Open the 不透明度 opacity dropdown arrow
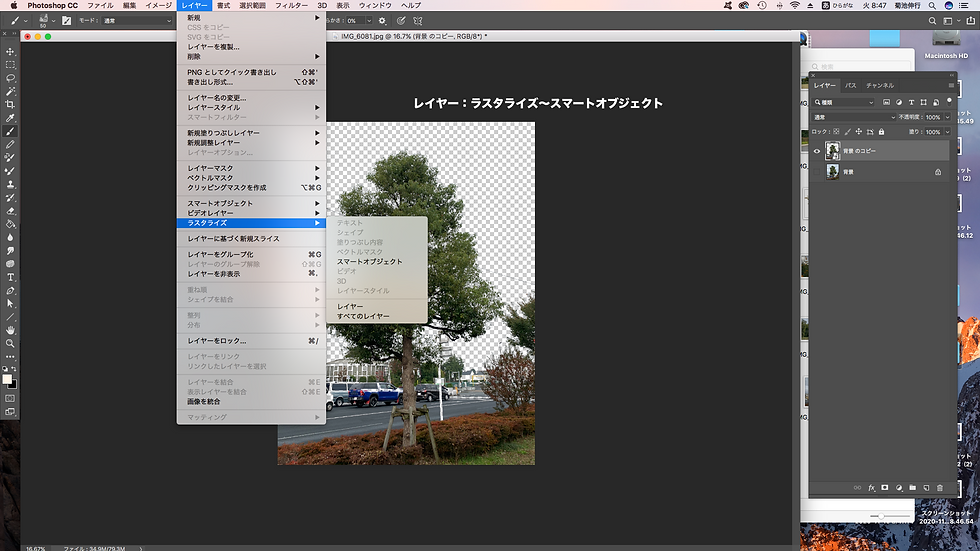This screenshot has height=551, width=980. click(x=948, y=117)
